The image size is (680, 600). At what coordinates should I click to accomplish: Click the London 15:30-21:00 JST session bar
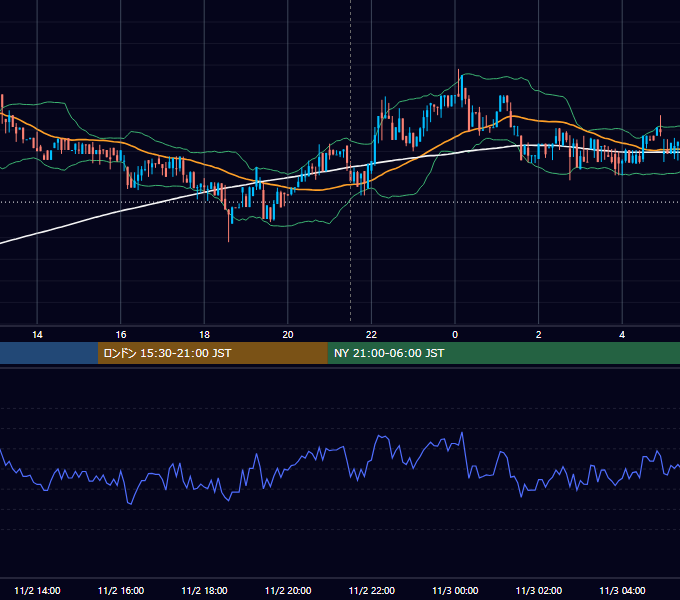click(212, 353)
